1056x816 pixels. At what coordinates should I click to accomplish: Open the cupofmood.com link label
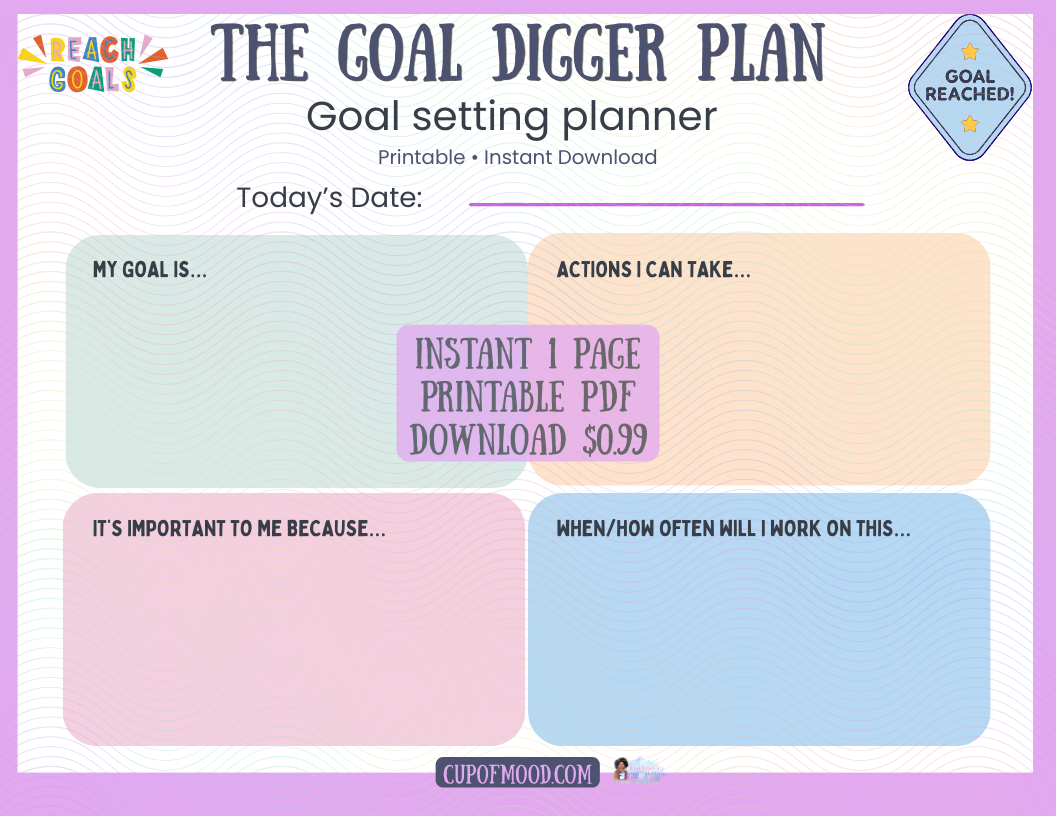(x=517, y=773)
